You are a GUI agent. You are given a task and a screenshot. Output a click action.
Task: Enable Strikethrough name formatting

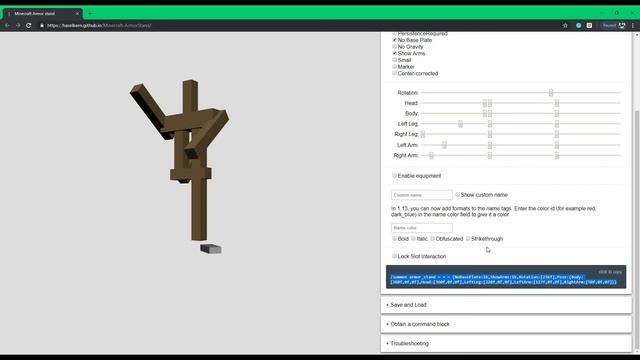click(x=468, y=238)
